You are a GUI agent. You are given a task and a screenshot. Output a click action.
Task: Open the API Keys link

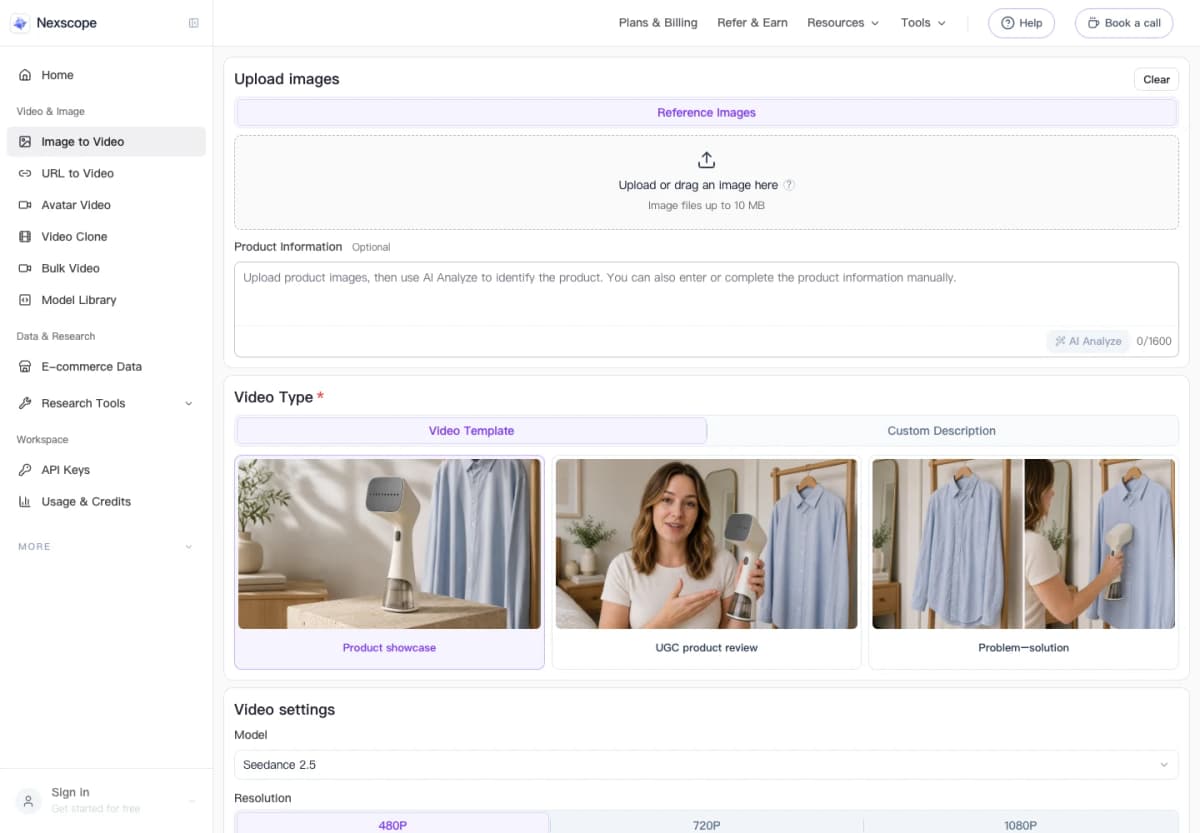[106, 470]
